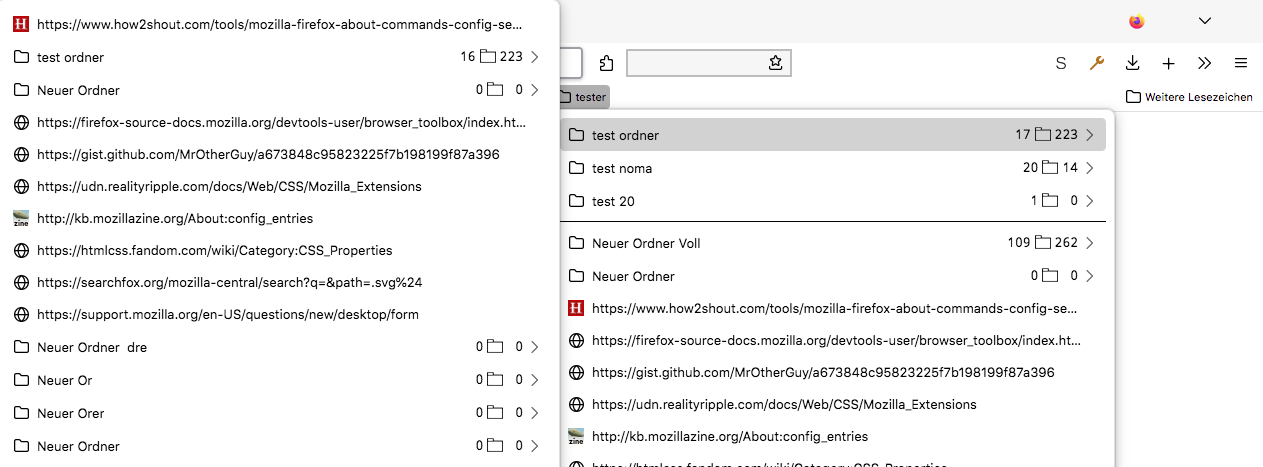Open the 'tester' bookmarks toolbar folder
1263x467 pixels.
point(582,97)
